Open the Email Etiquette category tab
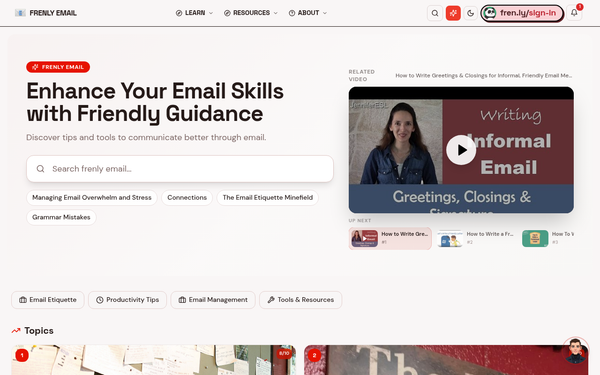Image resolution: width=600 pixels, height=375 pixels. 48,300
